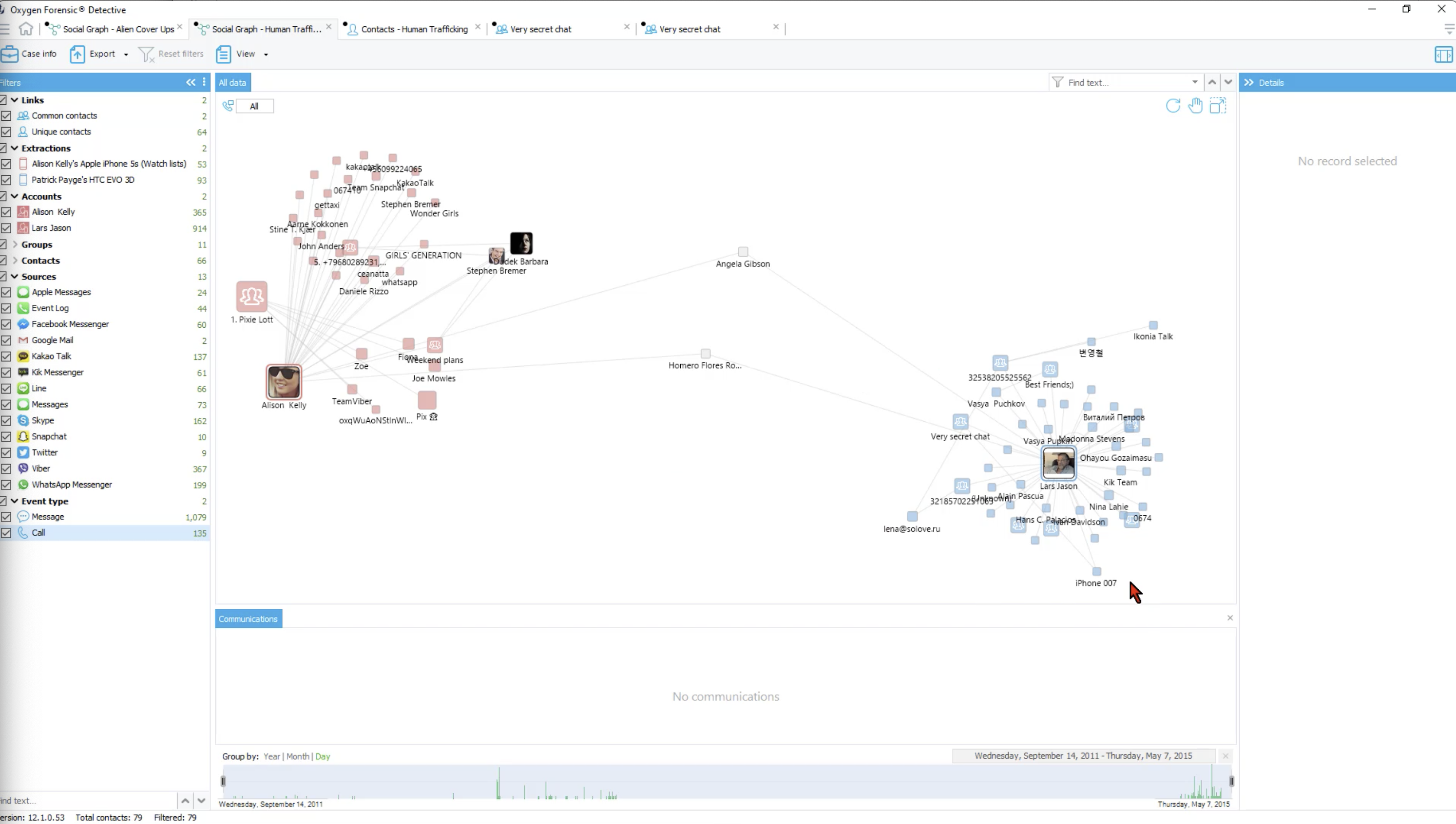Click the Home icon in tab bar
The width and height of the screenshot is (1456, 824).
[x=25, y=28]
